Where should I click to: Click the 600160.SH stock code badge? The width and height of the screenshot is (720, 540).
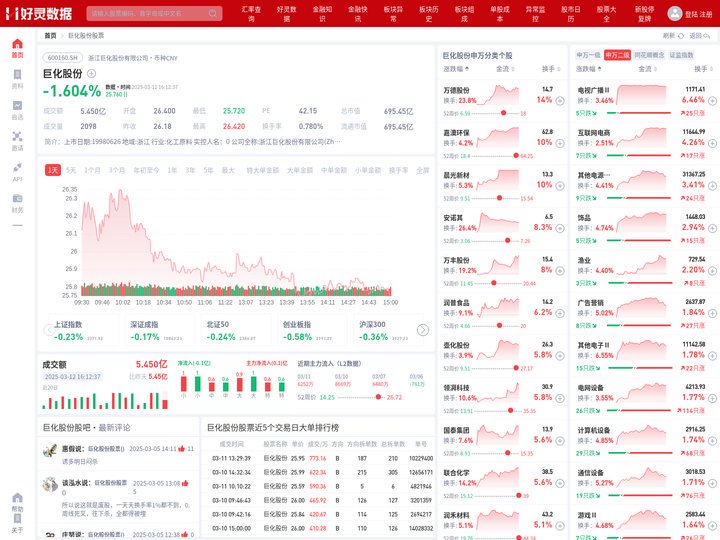[63, 58]
